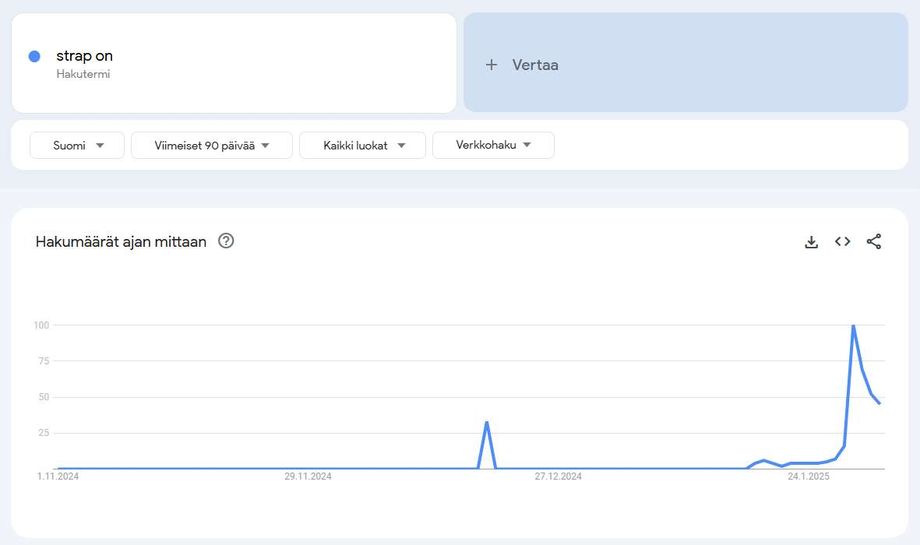
Task: Click the plus icon beside Vertaa
Action: click(x=491, y=65)
